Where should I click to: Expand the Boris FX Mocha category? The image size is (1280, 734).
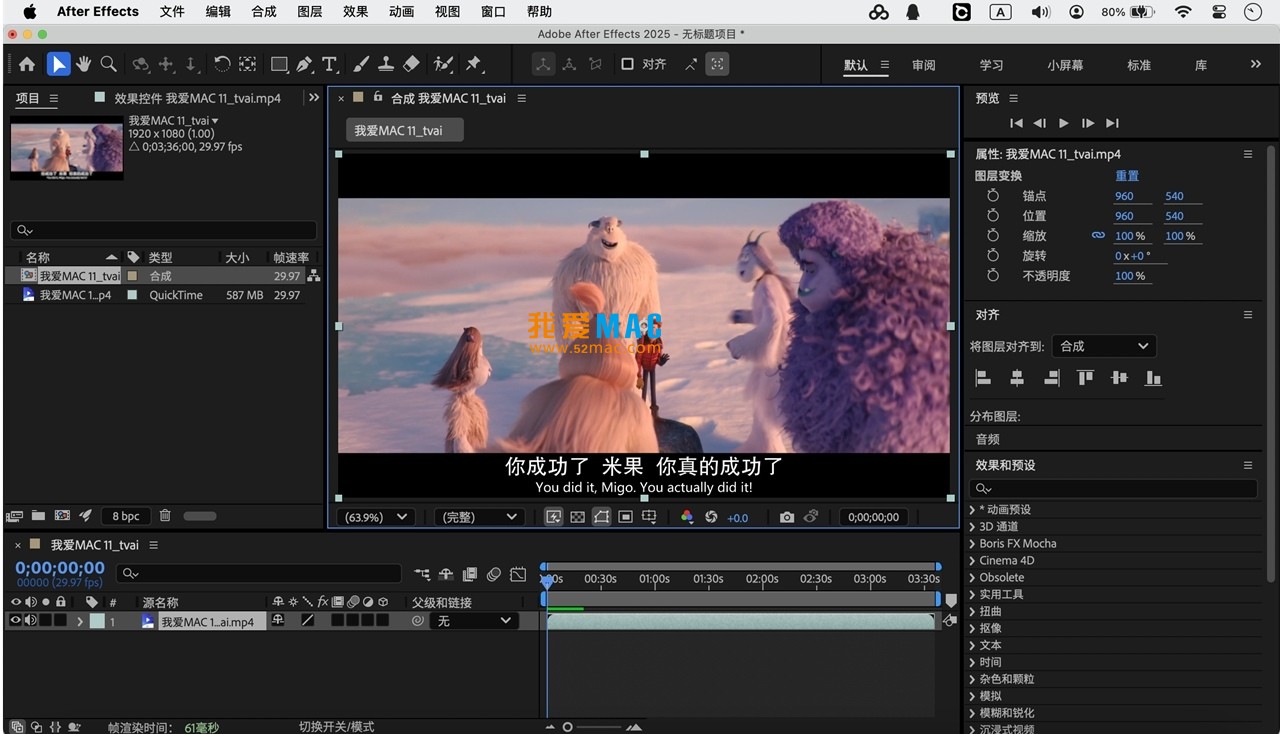click(x=972, y=543)
